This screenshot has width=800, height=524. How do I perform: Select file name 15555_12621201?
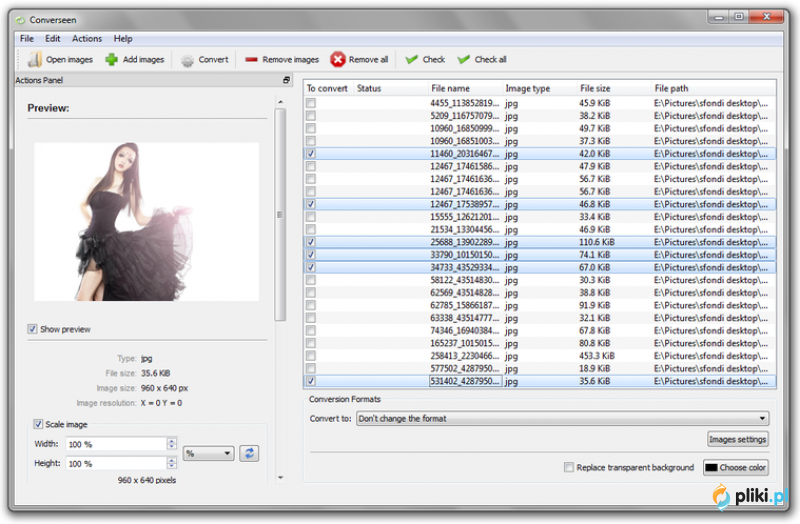pos(465,217)
